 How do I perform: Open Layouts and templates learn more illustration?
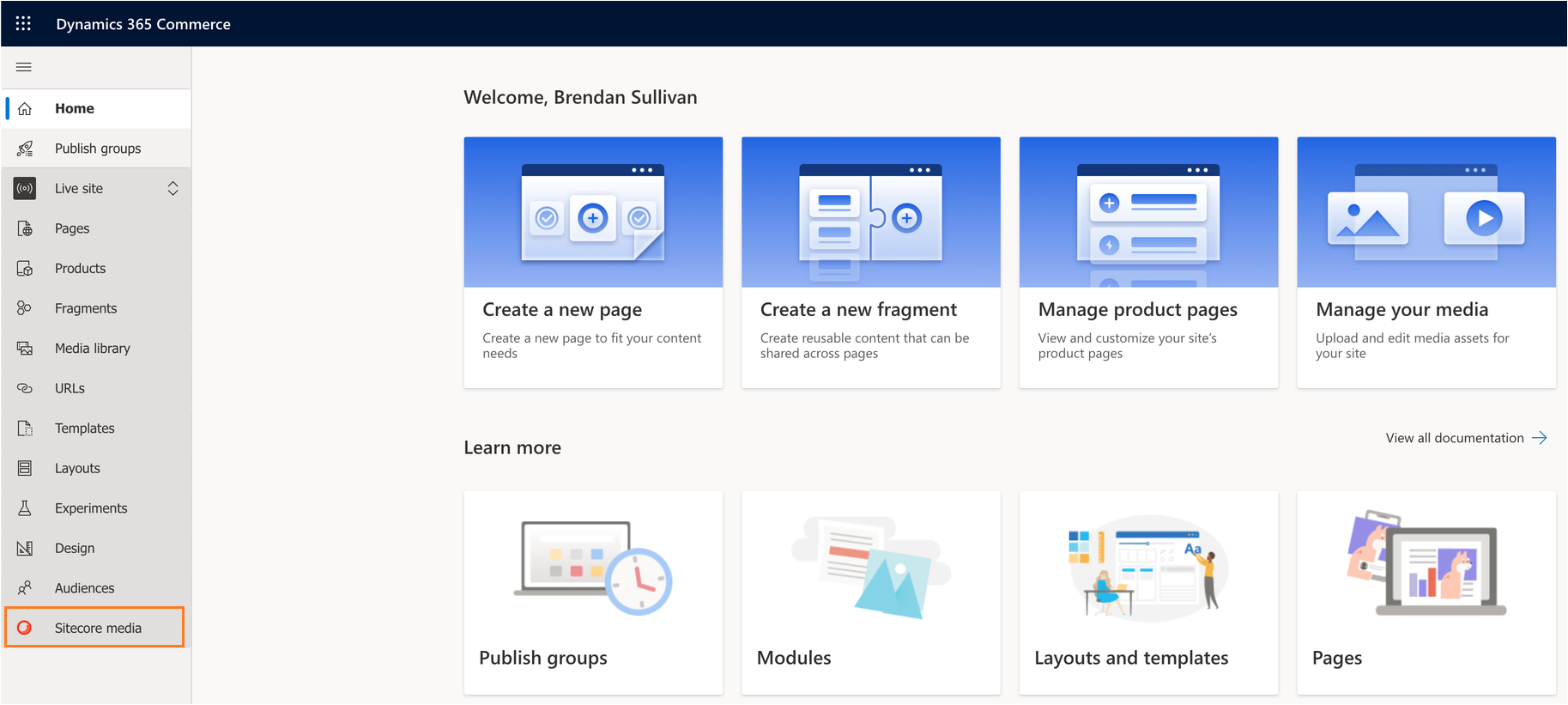[1148, 568]
